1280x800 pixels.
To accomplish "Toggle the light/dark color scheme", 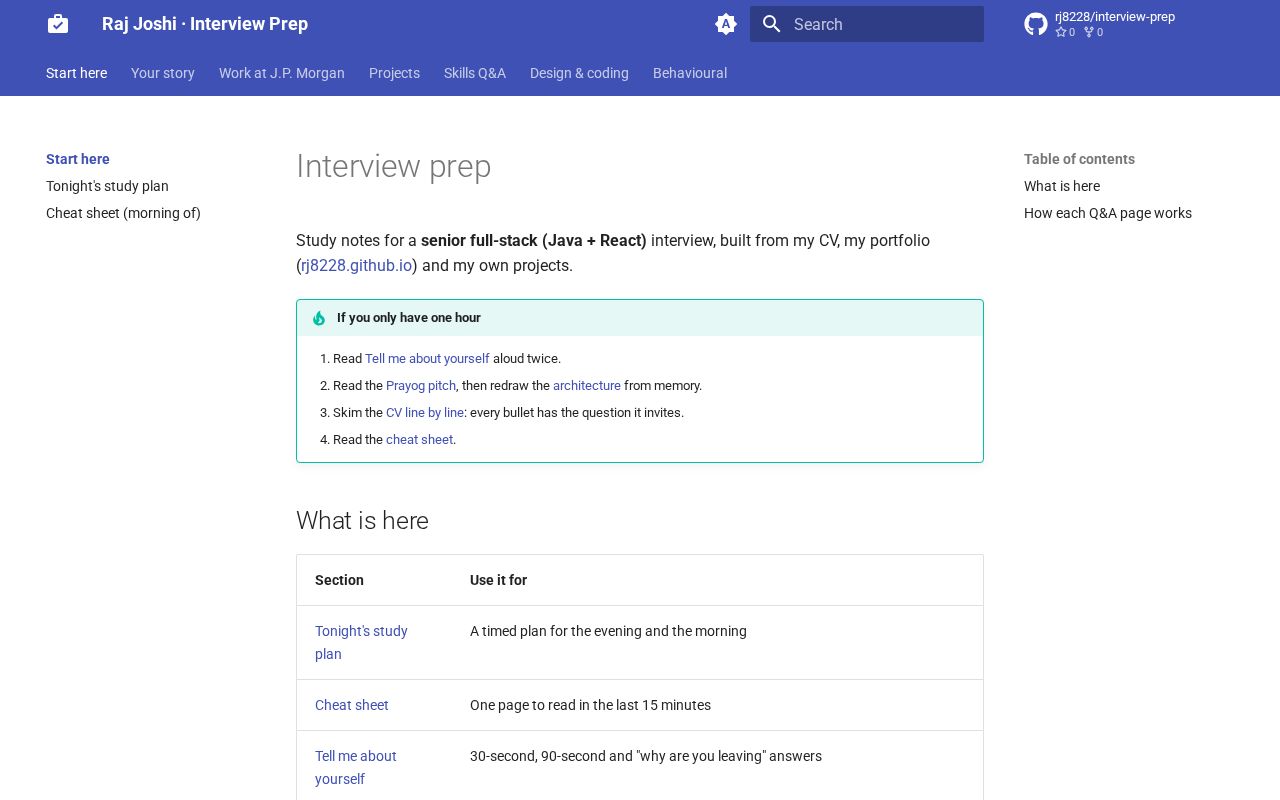I will tap(726, 24).
